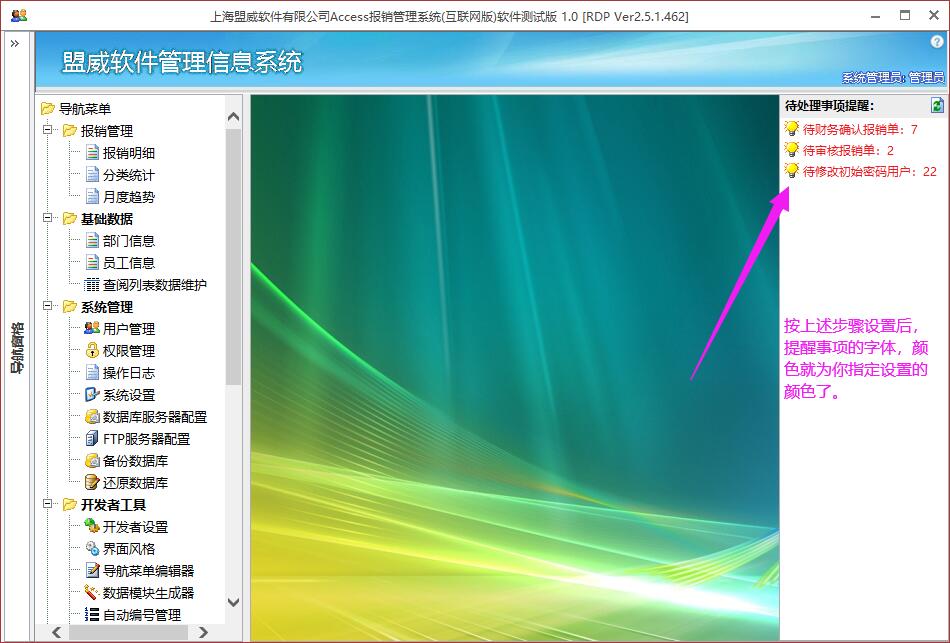This screenshot has height=643, width=950.
Task: Click the application icon in the title bar
Action: [19, 15]
